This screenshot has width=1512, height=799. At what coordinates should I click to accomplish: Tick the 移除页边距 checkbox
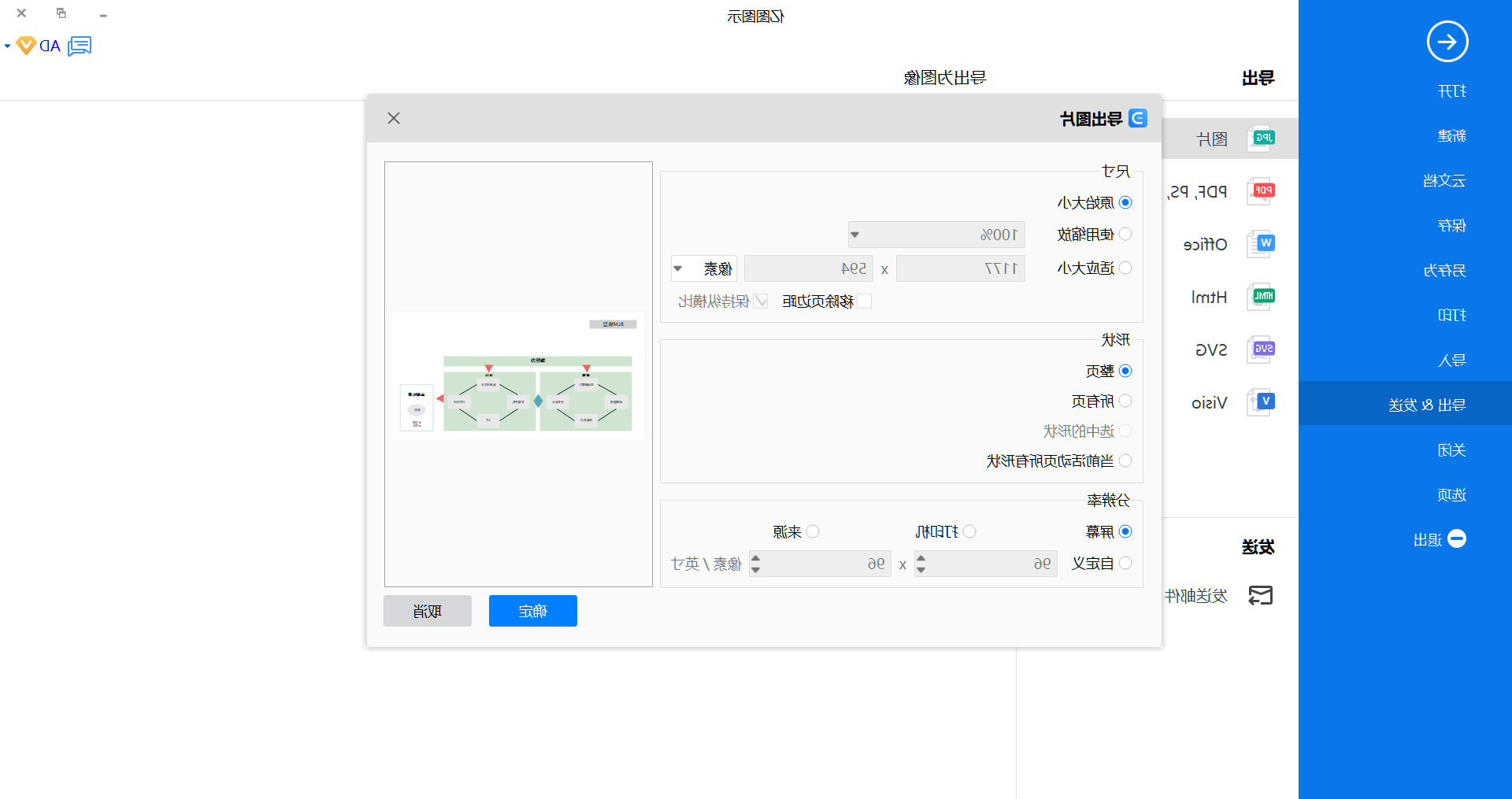(x=864, y=301)
